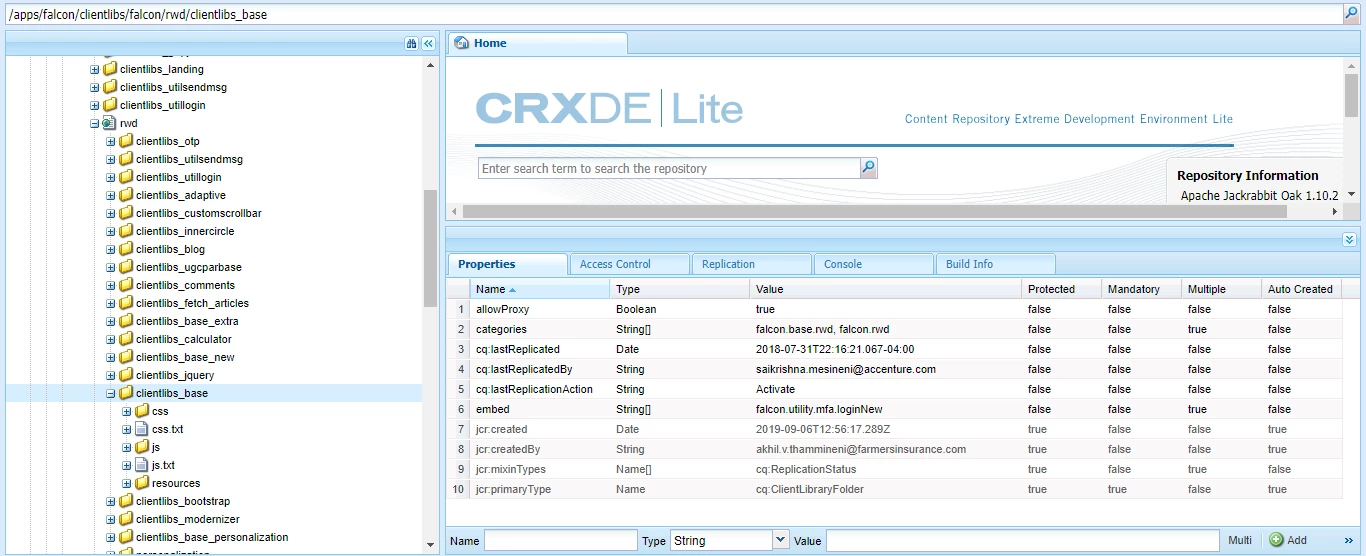Collapse the rwd tree node
1366x556 pixels.
point(95,123)
